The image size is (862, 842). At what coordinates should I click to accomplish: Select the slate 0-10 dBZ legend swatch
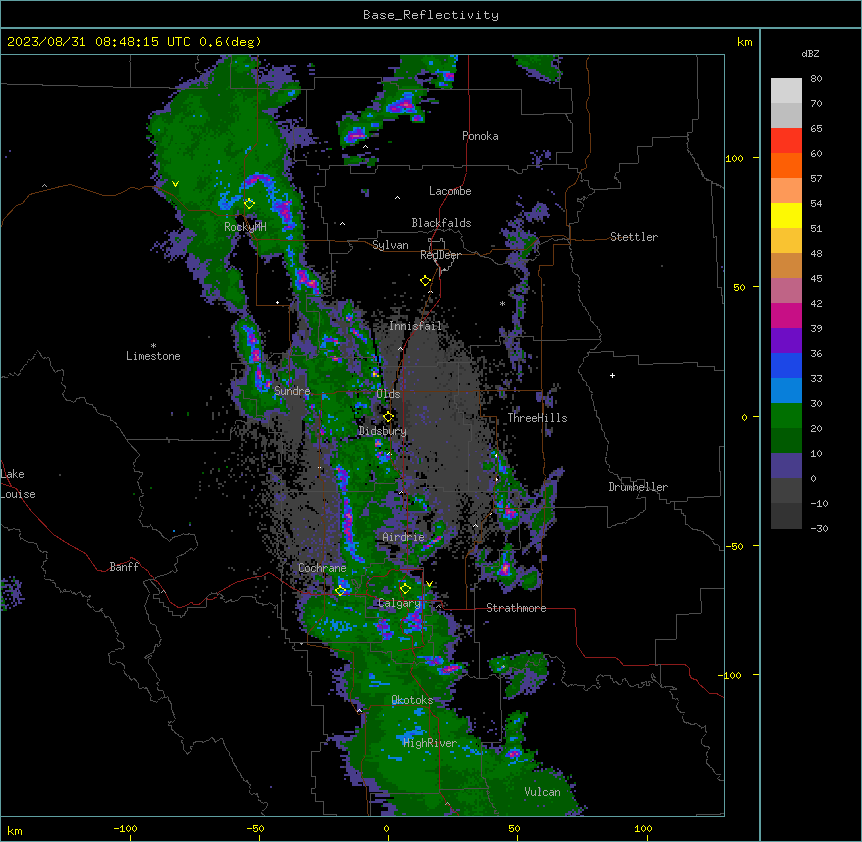click(x=786, y=466)
